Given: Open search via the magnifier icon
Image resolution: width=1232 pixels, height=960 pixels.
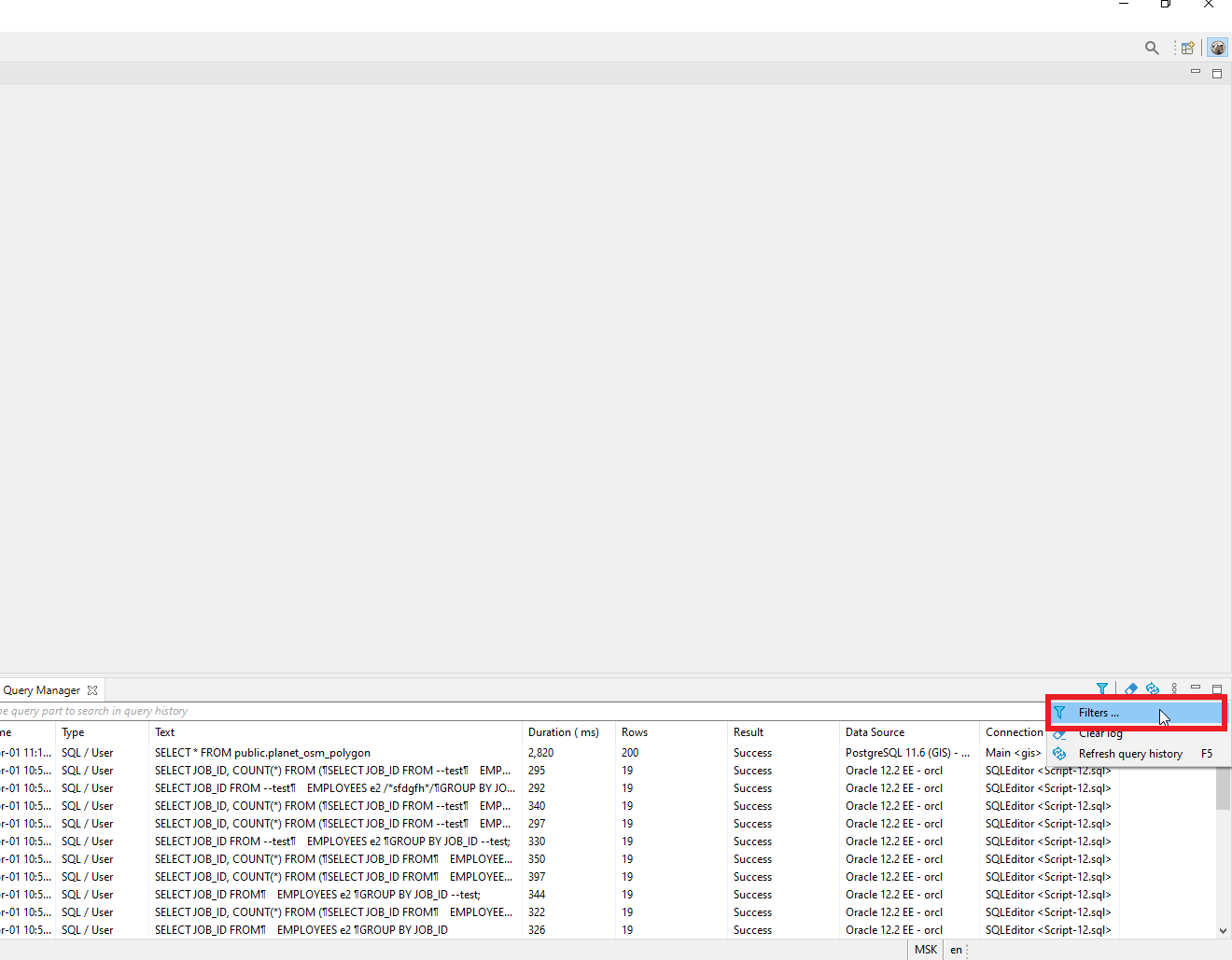Looking at the screenshot, I should (x=1152, y=47).
